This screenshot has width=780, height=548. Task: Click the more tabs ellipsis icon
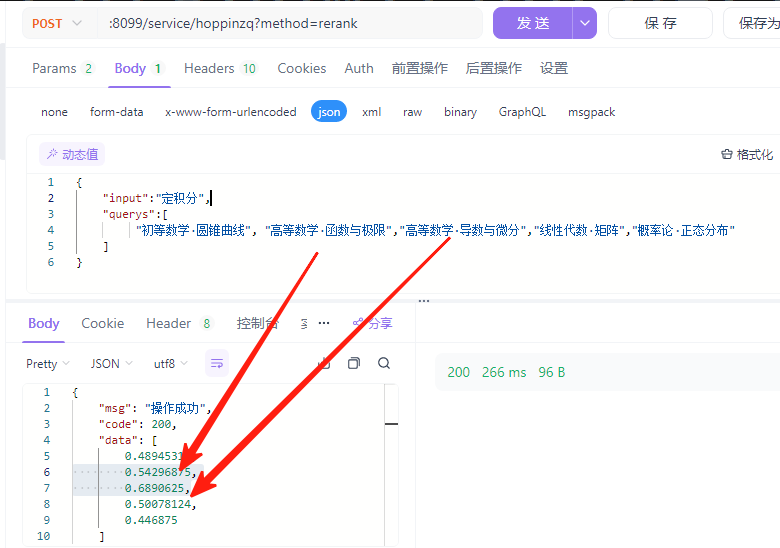[x=324, y=323]
